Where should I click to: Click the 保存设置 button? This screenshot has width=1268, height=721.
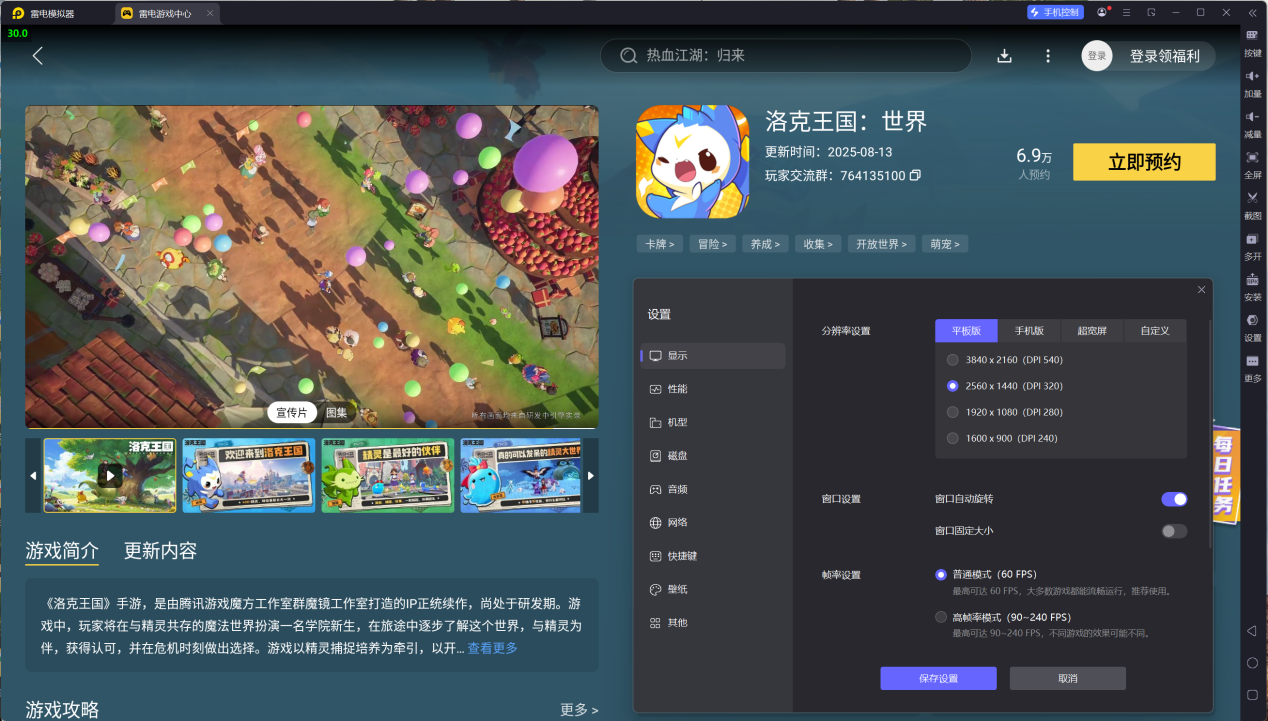tap(938, 679)
